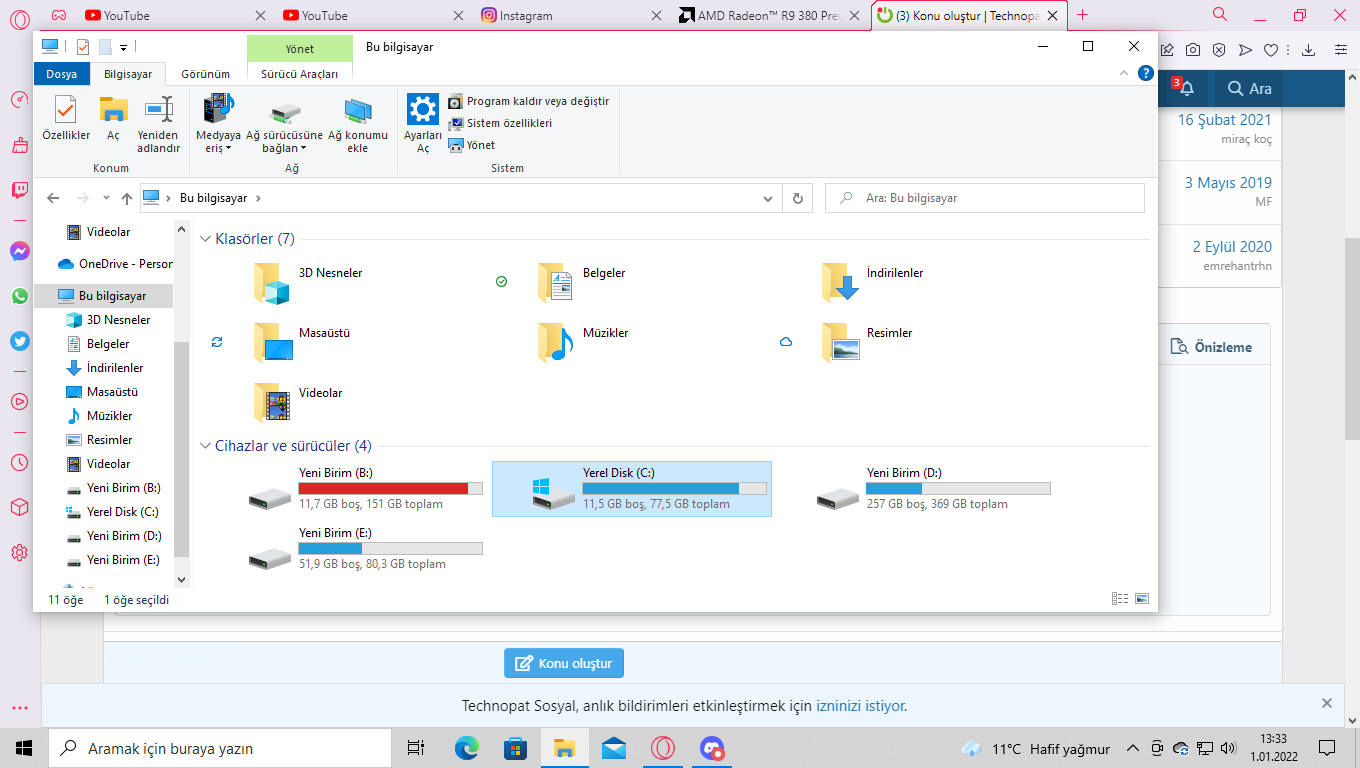1360x768 pixels.
Task: Click the breadcrumb chevron after Bu bilgisayar
Action: (258, 198)
